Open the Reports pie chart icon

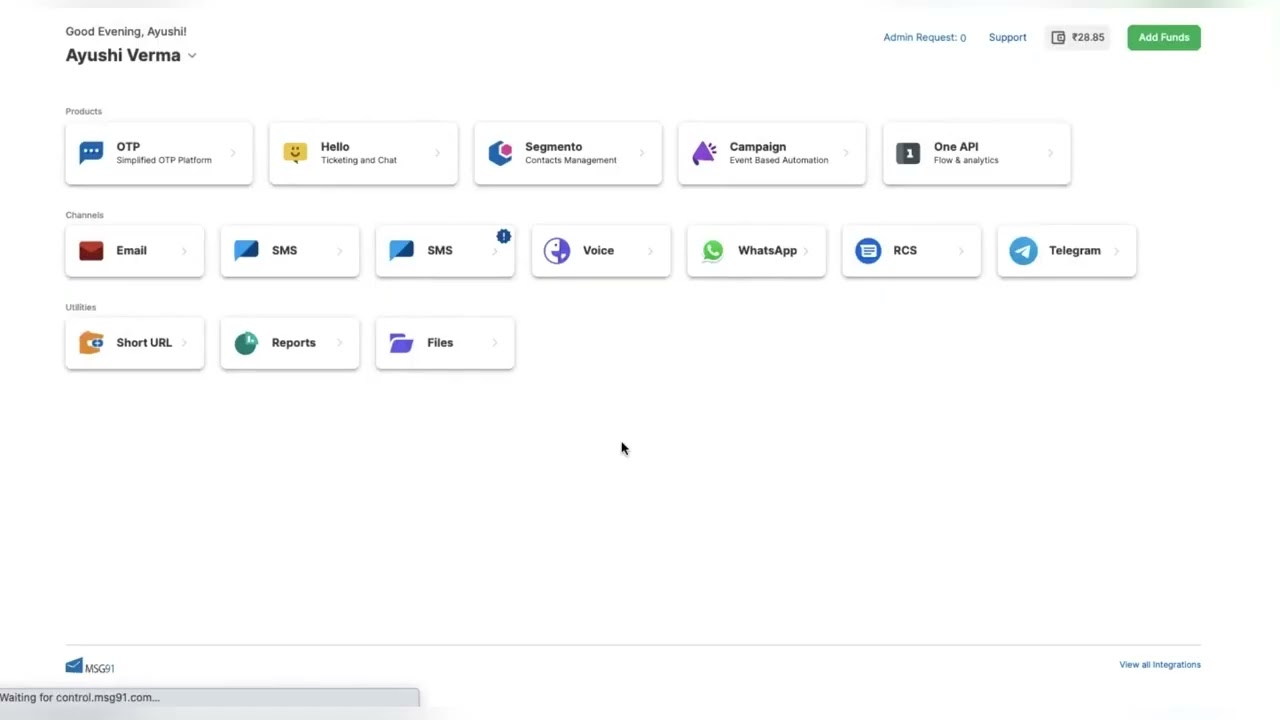point(246,343)
